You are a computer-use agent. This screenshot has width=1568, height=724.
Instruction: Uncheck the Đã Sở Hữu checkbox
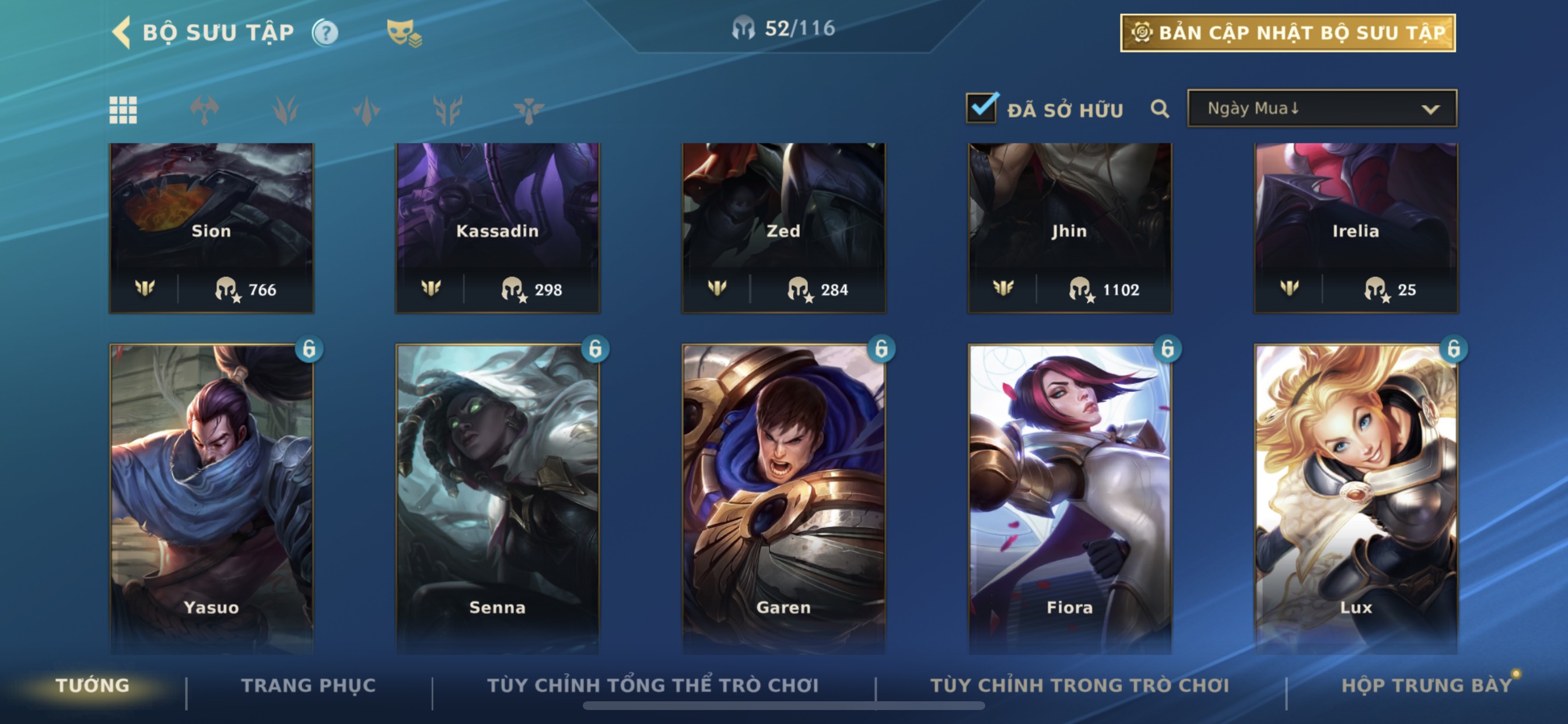pyautogui.click(x=982, y=108)
